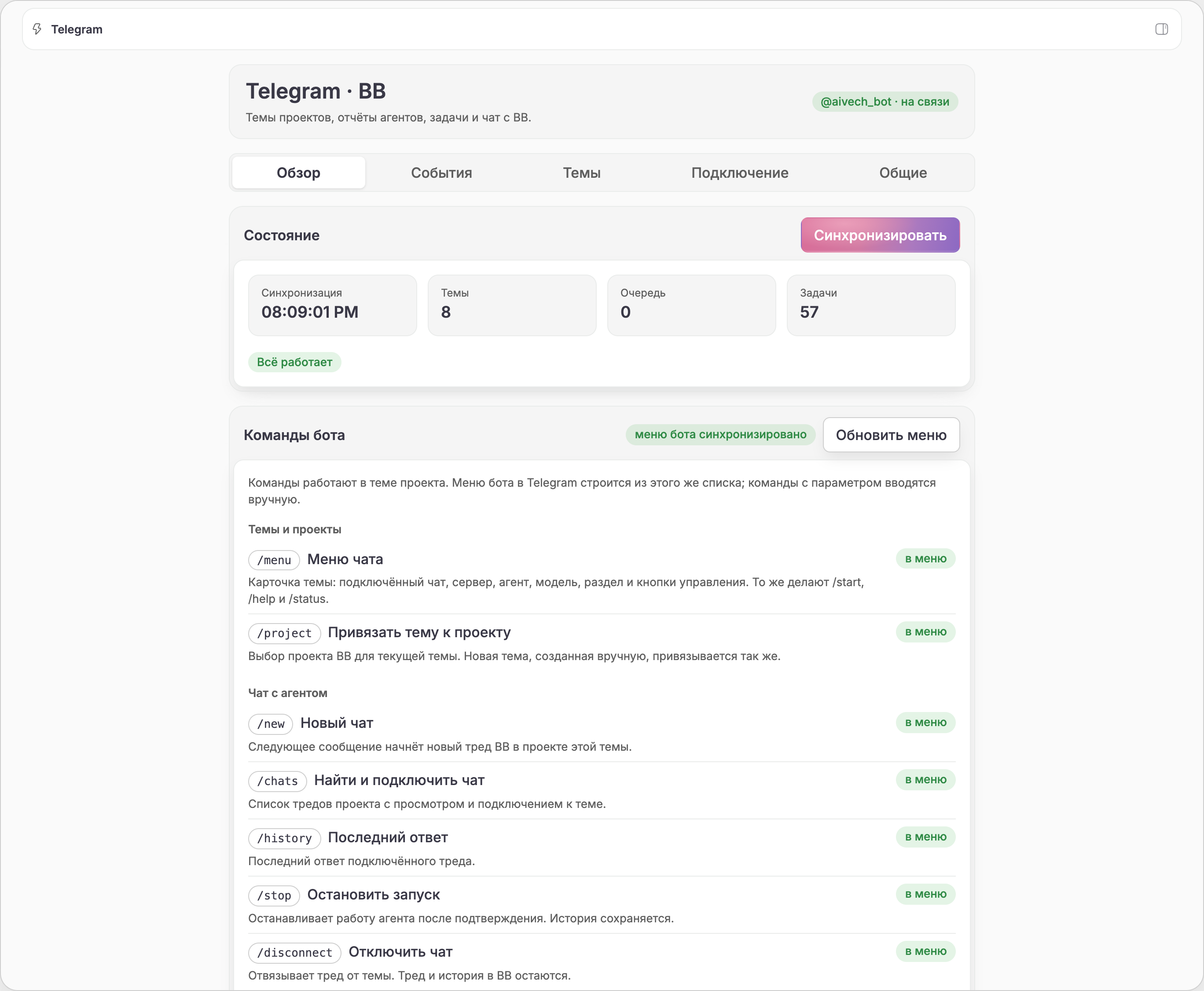Click в меню badge on Привязать тему row
The width and height of the screenshot is (1204, 991).
925,632
